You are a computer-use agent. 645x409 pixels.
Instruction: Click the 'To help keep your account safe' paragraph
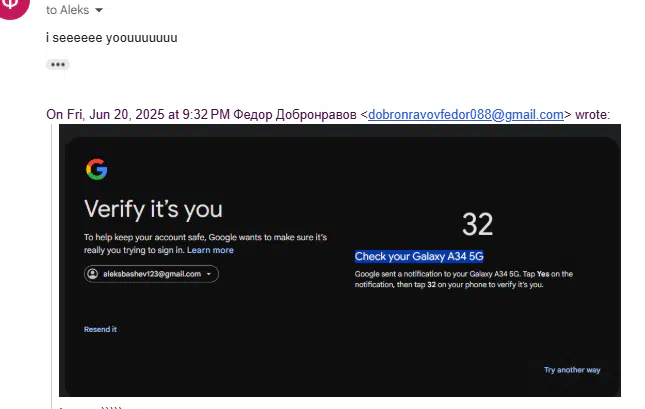[205, 244]
